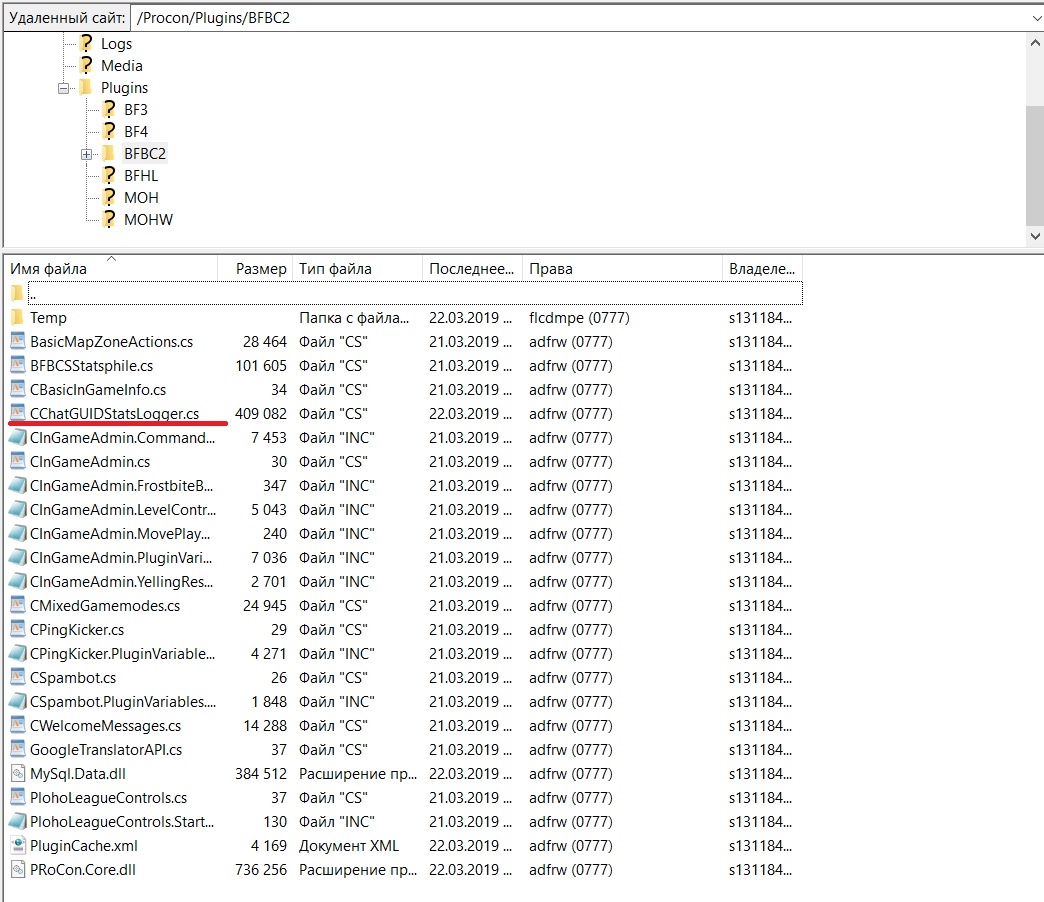Click the CInGameAdmin.Command... INC file icon
This screenshot has width=1044, height=902.
point(18,437)
